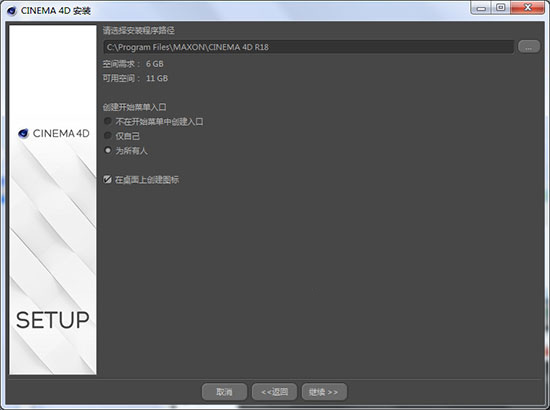Click the 空间需求 6 GB text
This screenshot has width=550, height=410.
pyautogui.click(x=133, y=64)
